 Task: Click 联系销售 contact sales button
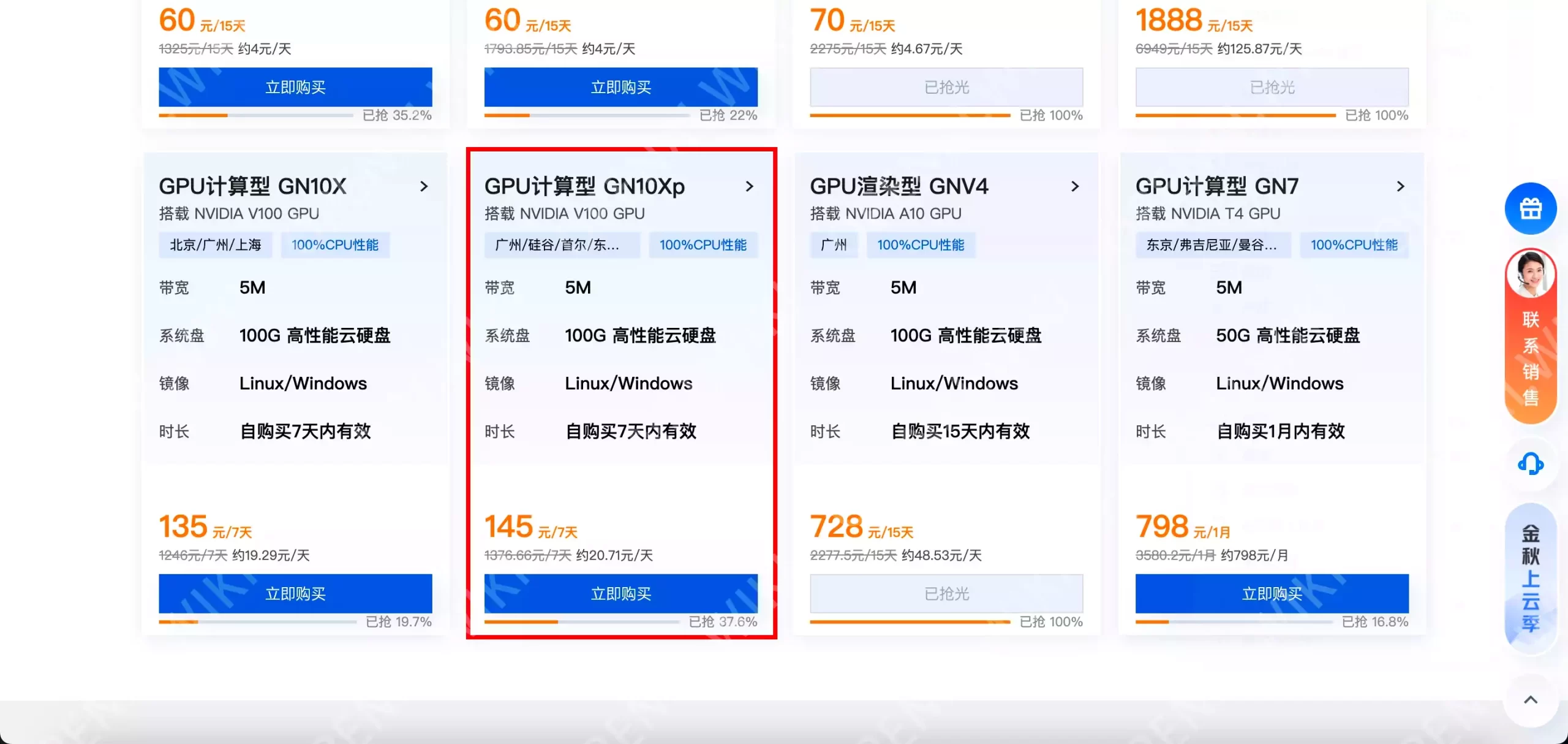[1530, 358]
